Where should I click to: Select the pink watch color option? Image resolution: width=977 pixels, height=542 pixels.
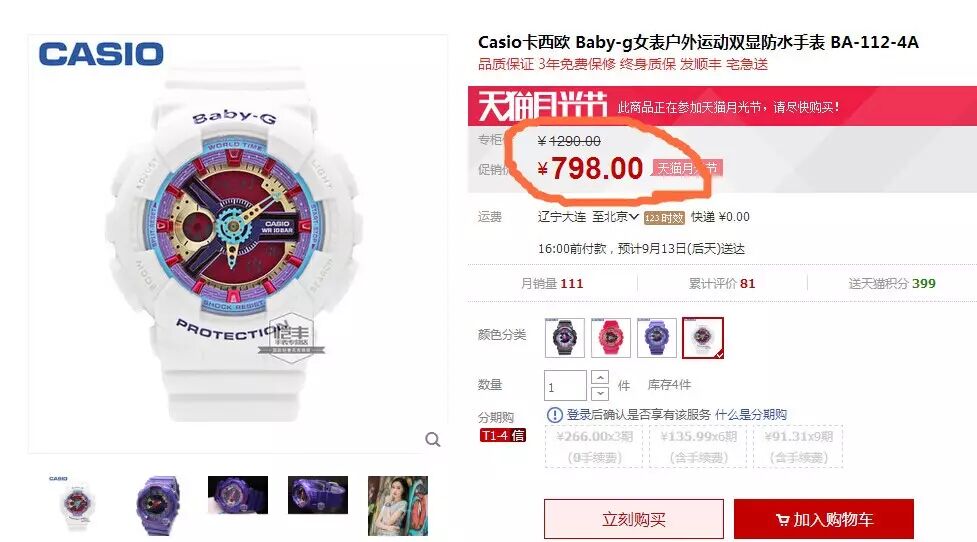611,338
